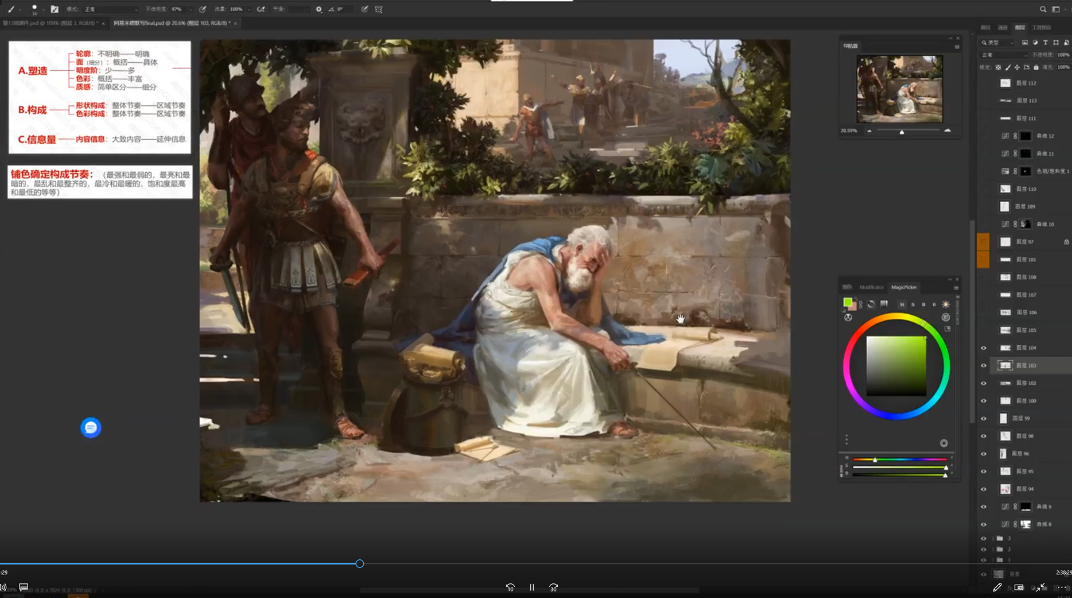Hide layer 102 via eye icon
This screenshot has height=598, width=1072.
(984, 383)
